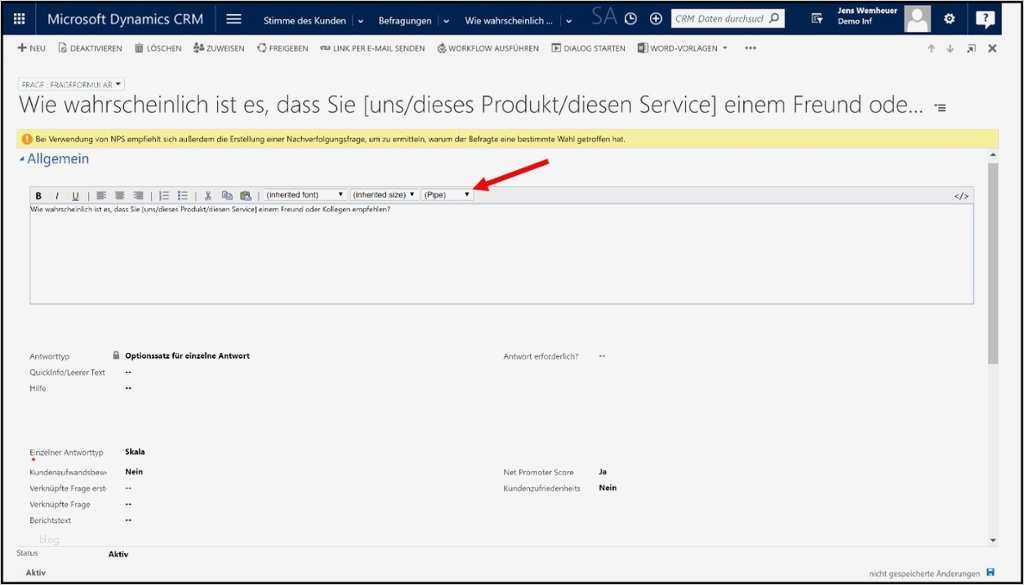Open recently viewed items clock icon

pos(631,19)
